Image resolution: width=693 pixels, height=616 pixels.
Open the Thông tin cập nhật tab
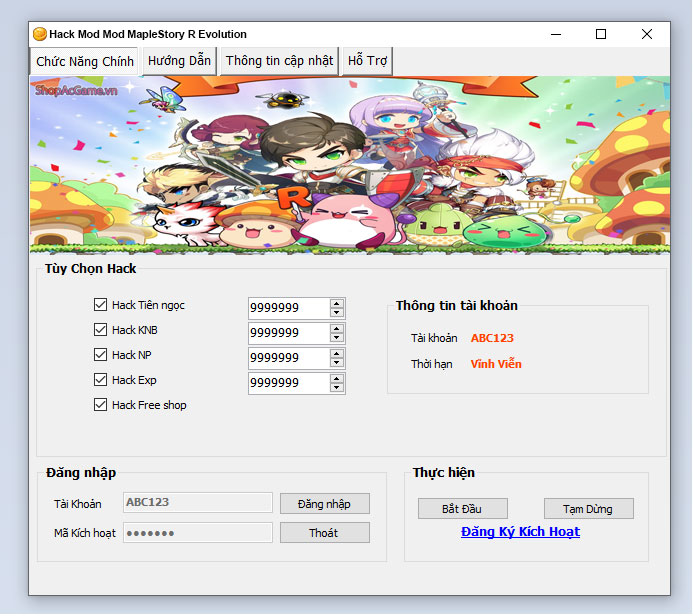(279, 61)
